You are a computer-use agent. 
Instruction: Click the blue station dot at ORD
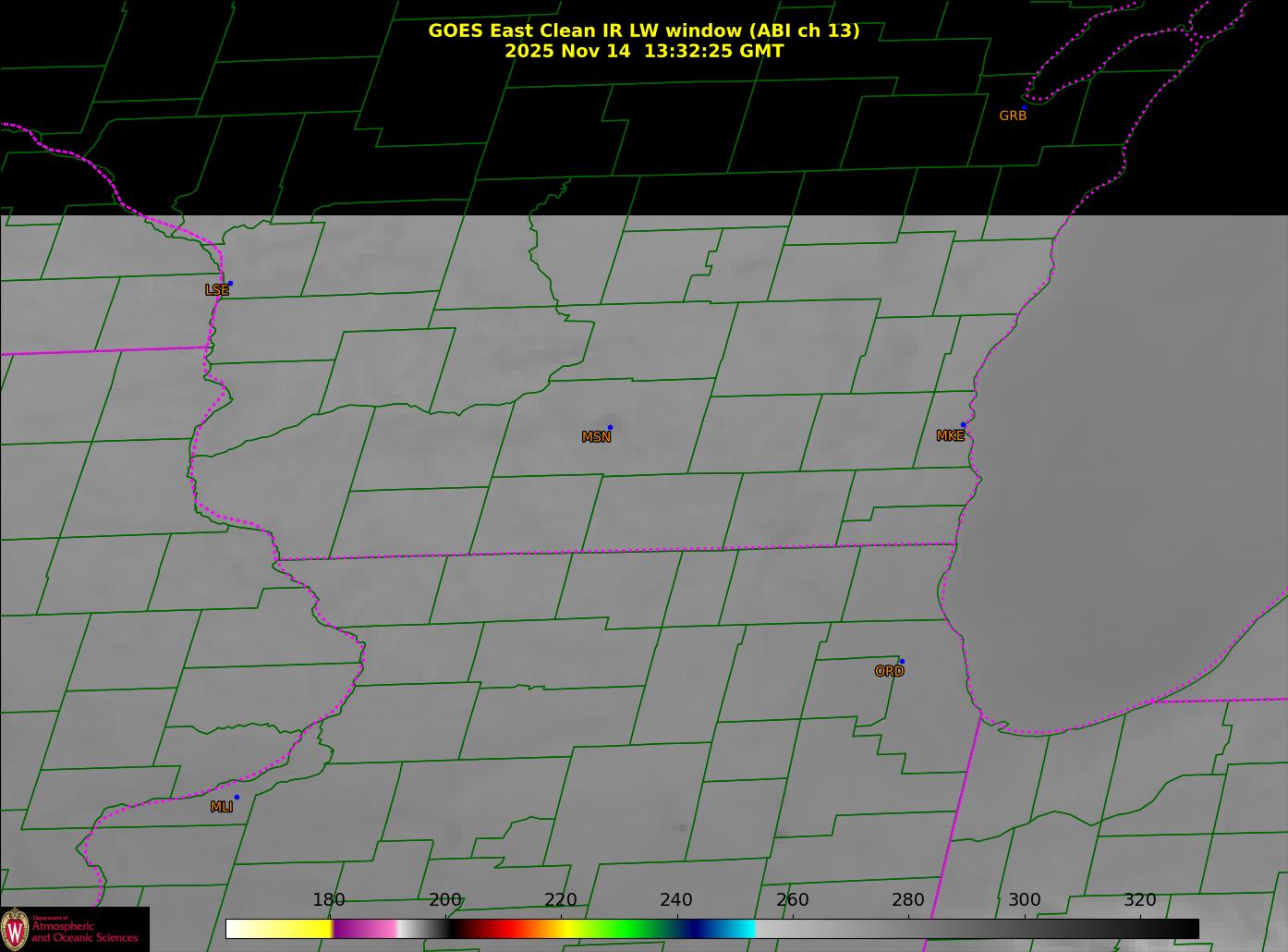point(902,662)
